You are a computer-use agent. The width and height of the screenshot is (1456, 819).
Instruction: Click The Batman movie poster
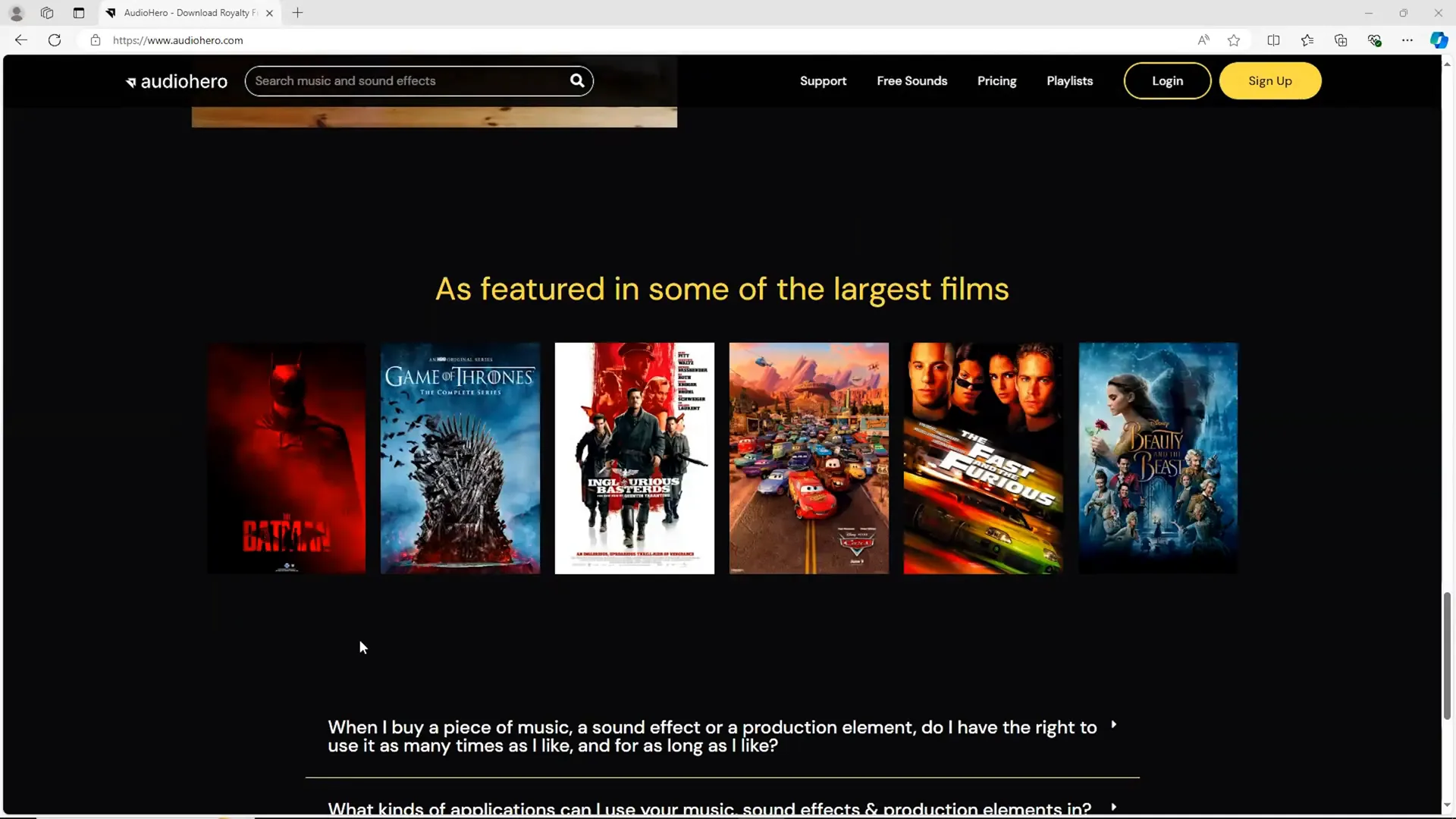pyautogui.click(x=286, y=458)
